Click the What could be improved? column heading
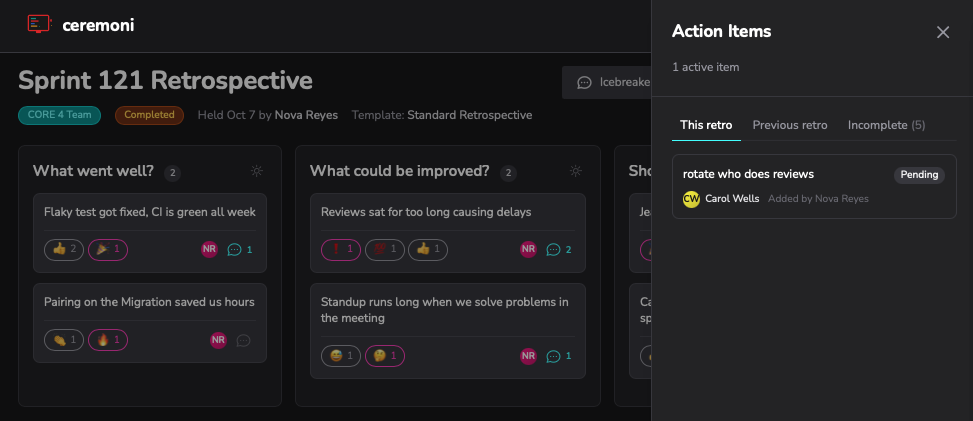973x421 pixels. tap(400, 171)
